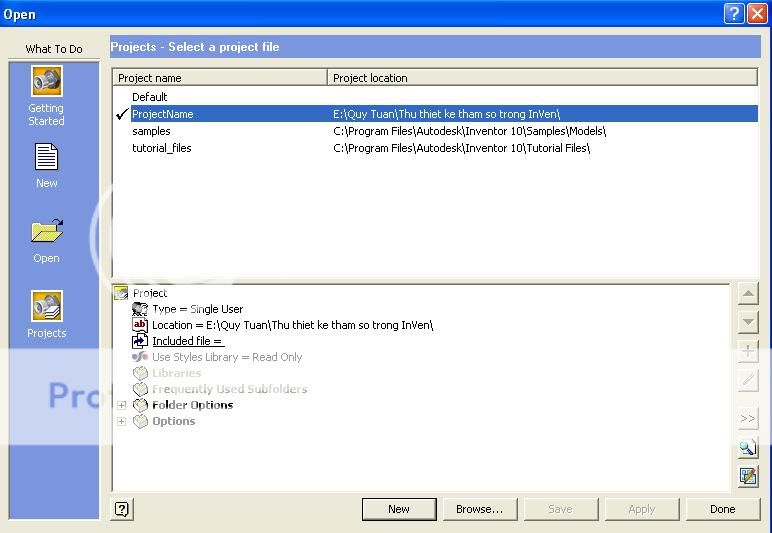
Task: Click the Frequently Used Subfolders icon
Action: pyautogui.click(x=140, y=389)
